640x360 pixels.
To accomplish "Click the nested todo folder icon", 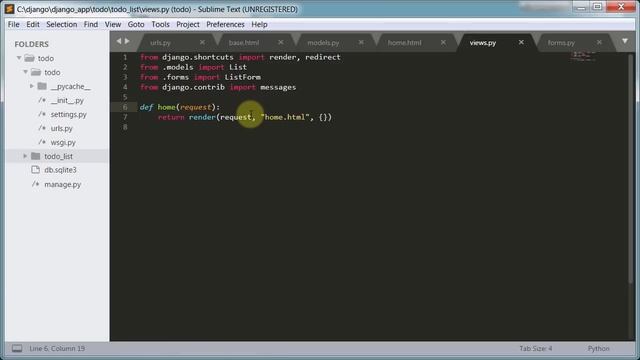I will click(x=36, y=72).
